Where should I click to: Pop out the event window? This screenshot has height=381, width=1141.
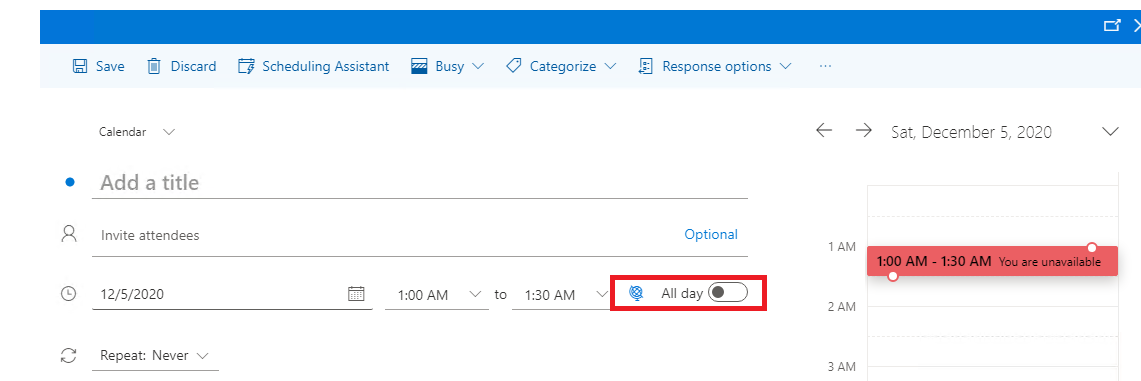coord(1112,26)
